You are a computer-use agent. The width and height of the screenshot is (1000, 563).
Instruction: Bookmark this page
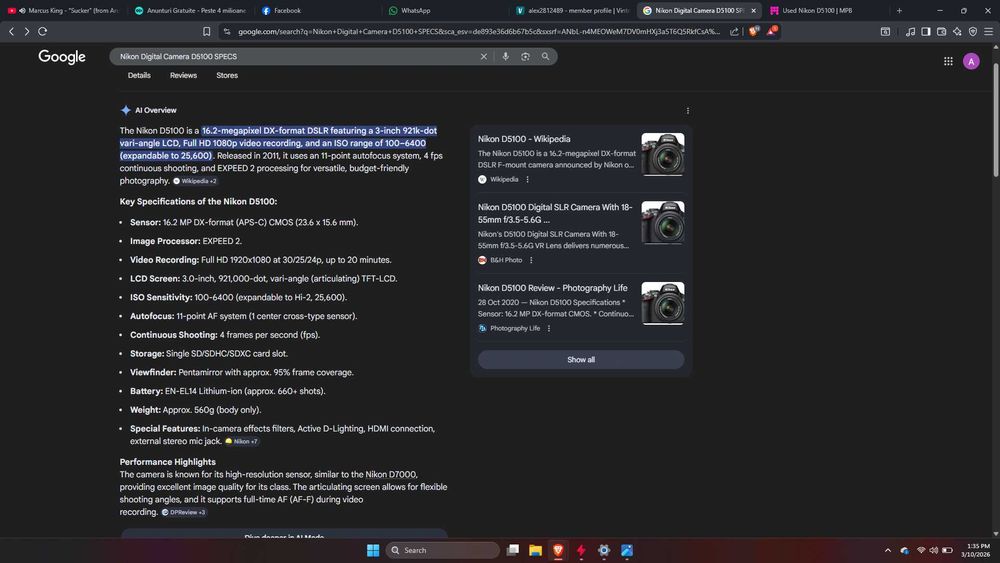[x=207, y=31]
